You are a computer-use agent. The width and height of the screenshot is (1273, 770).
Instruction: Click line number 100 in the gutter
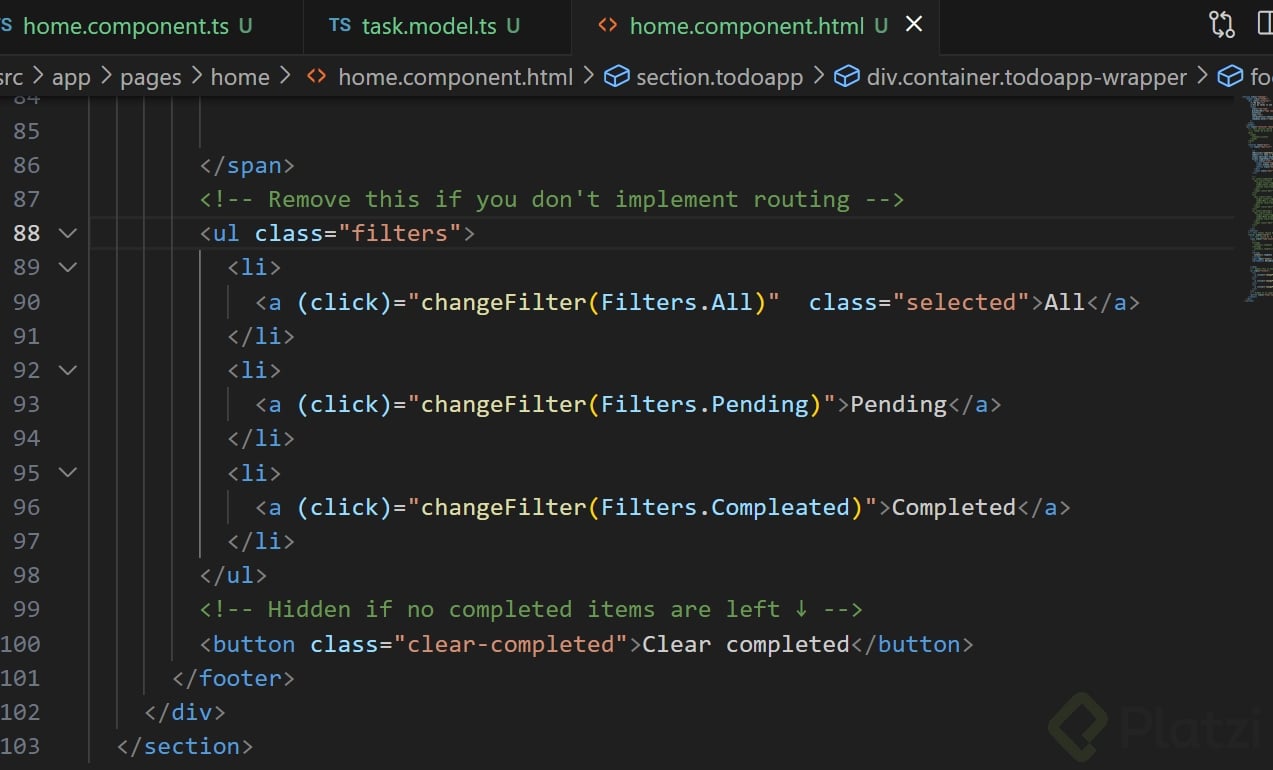pyautogui.click(x=22, y=644)
